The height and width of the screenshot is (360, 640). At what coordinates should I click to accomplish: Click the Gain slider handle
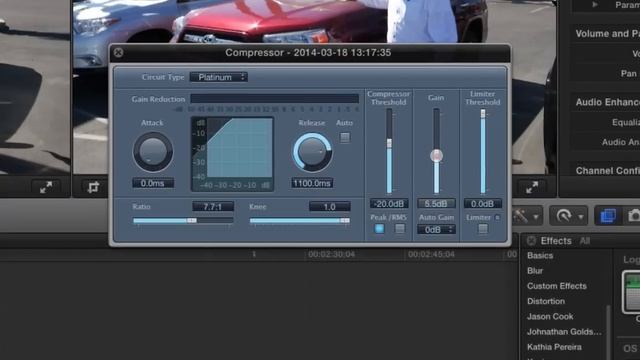point(436,156)
